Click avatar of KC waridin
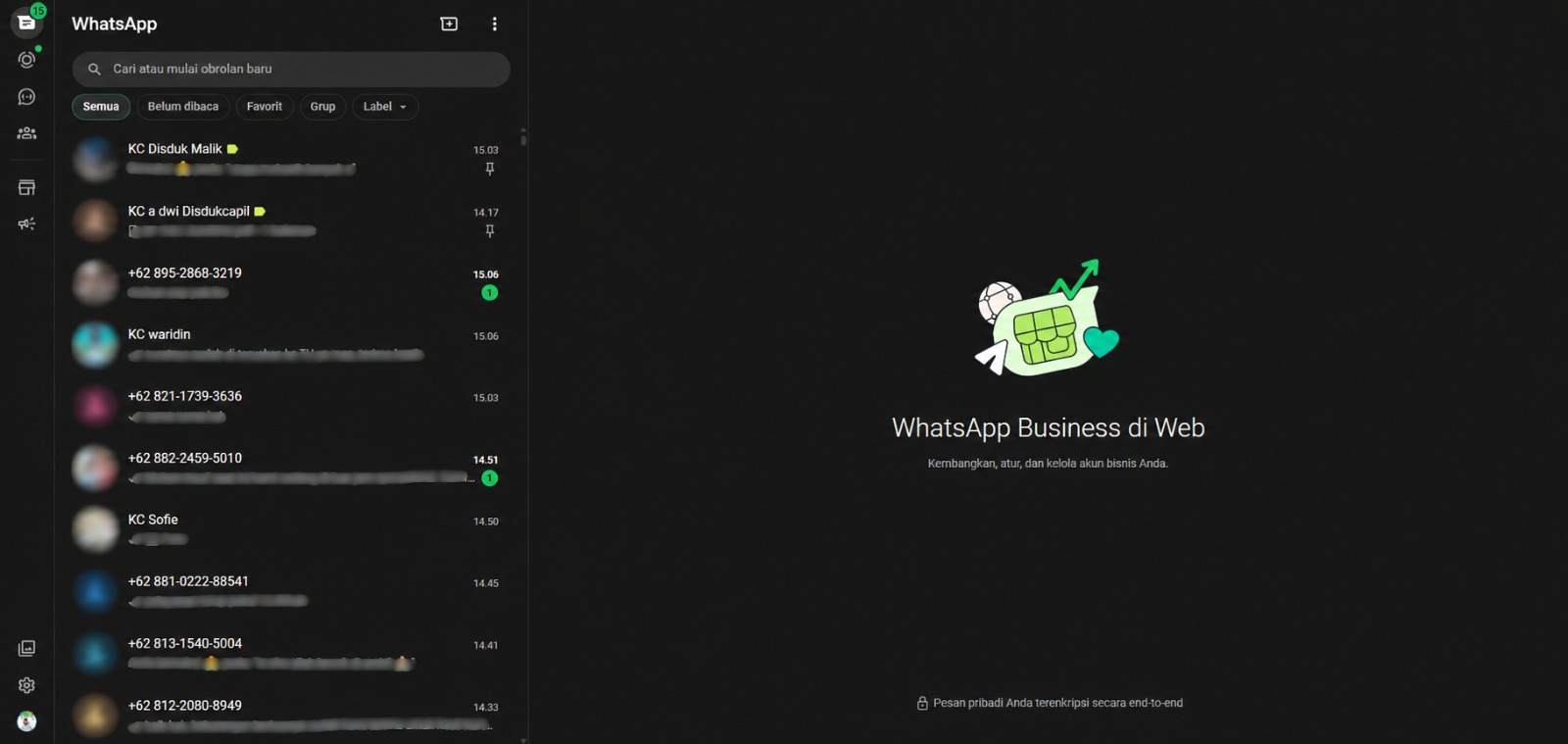This screenshot has width=1568, height=744. coord(95,344)
